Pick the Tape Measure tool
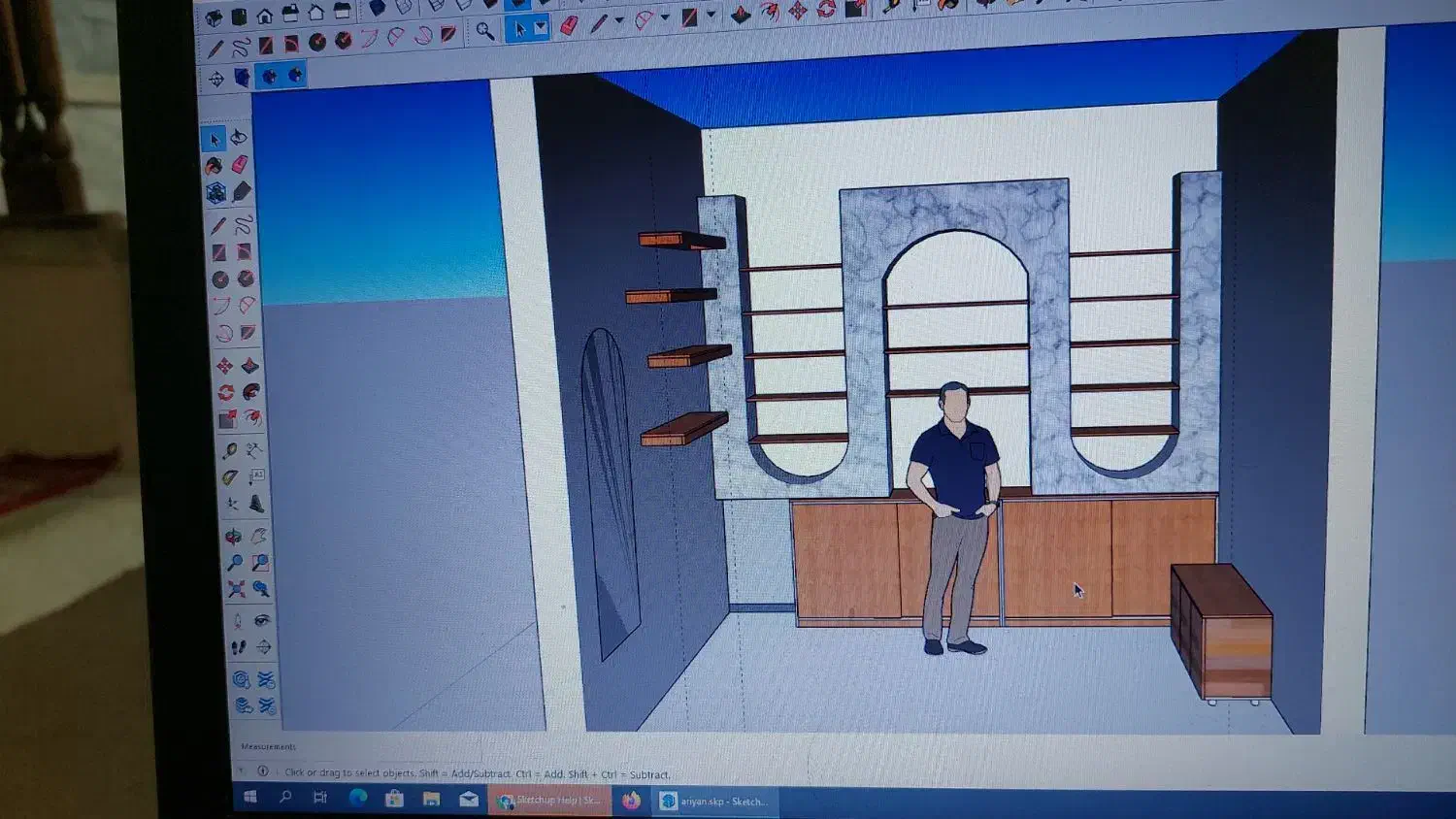Screen dimensions: 1456x819 click(x=229, y=450)
